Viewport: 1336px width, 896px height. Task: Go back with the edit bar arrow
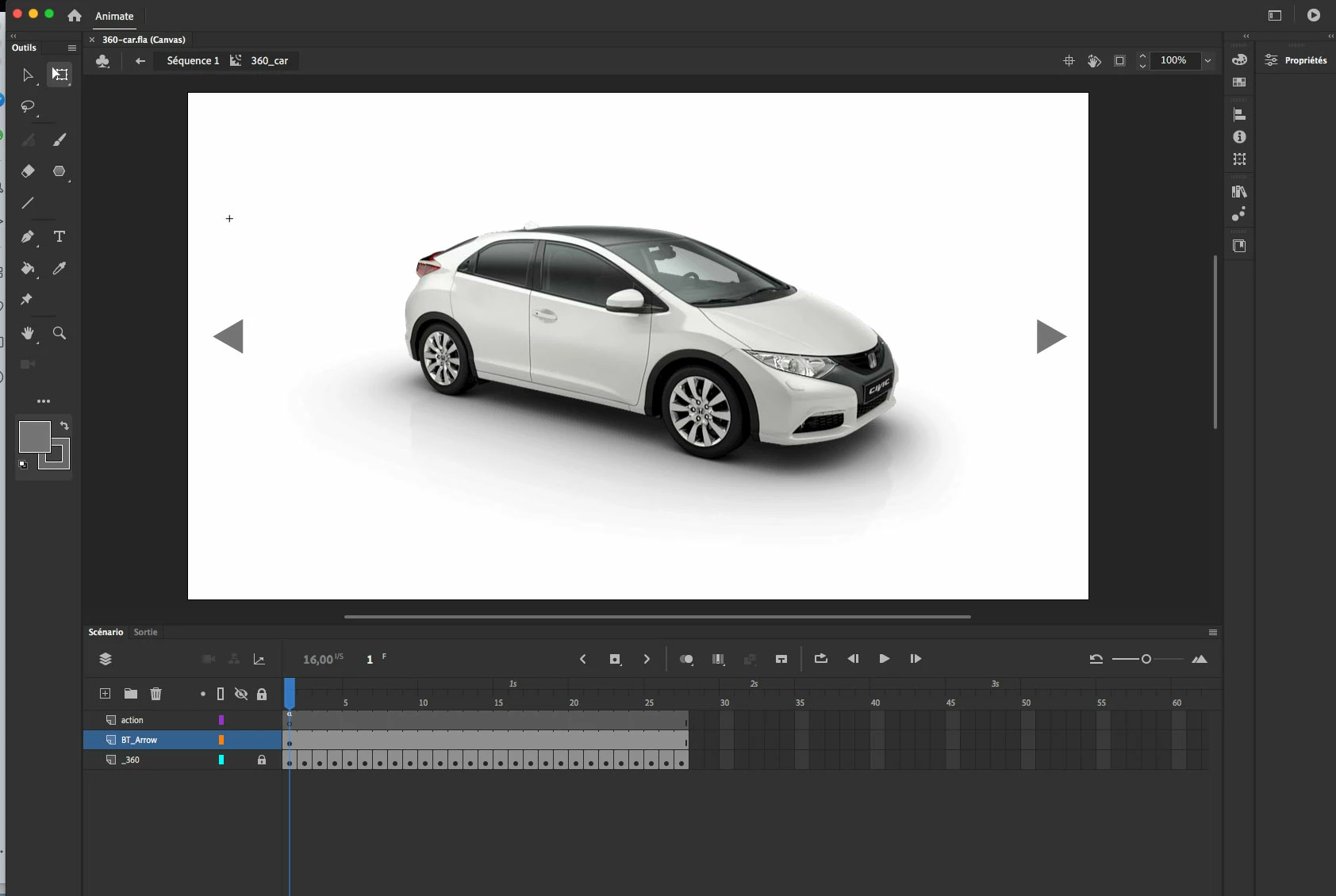(x=140, y=61)
